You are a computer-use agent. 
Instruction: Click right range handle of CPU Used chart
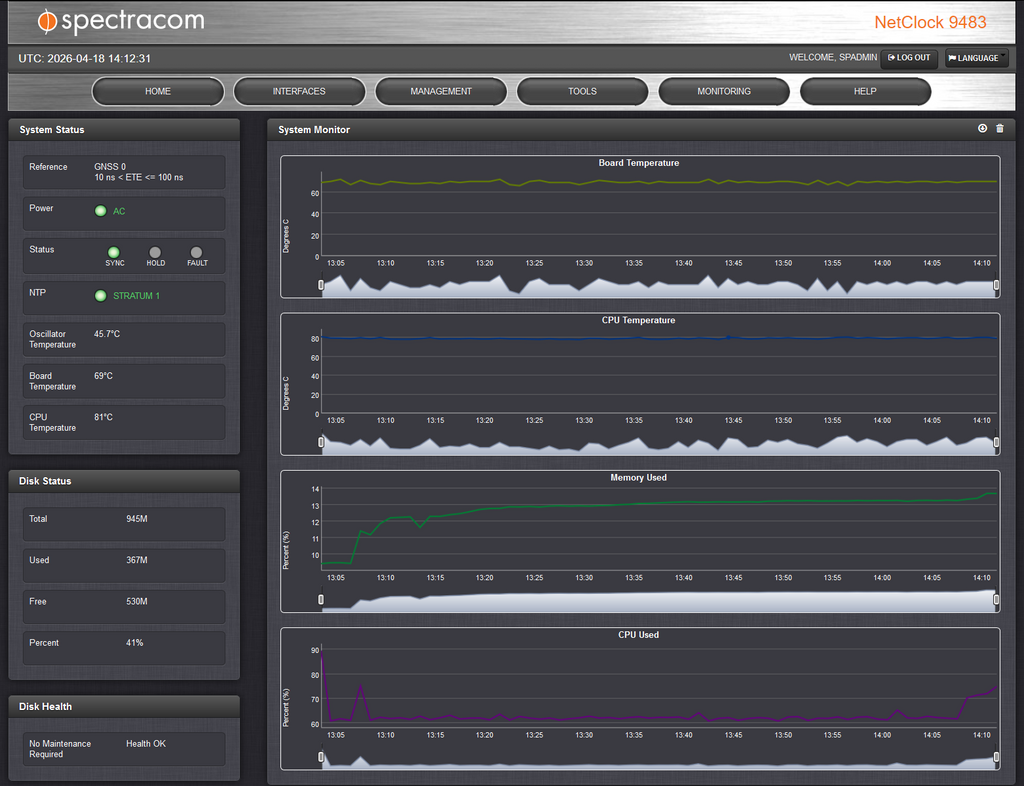996,757
